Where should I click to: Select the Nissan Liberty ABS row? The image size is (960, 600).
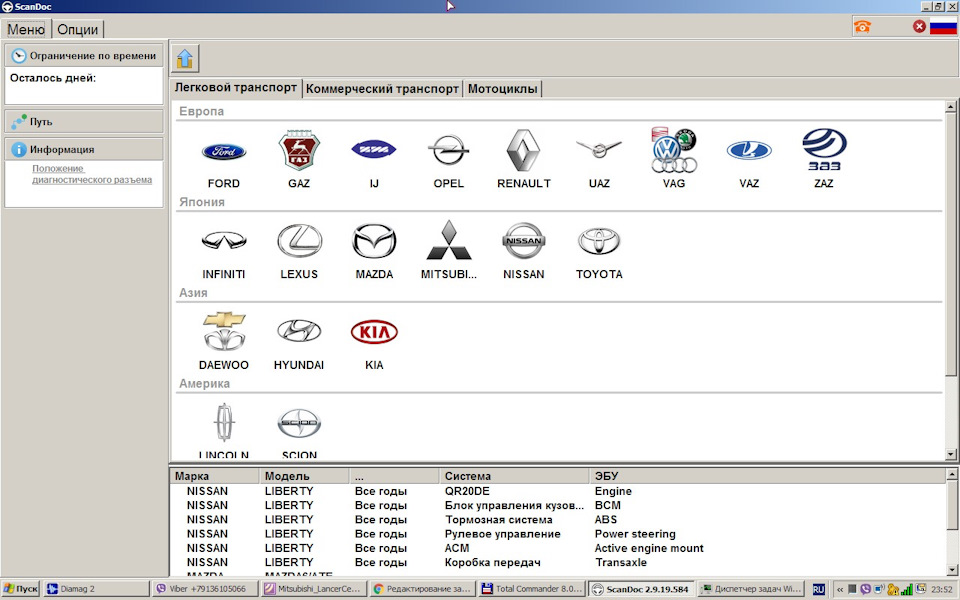tap(558, 519)
